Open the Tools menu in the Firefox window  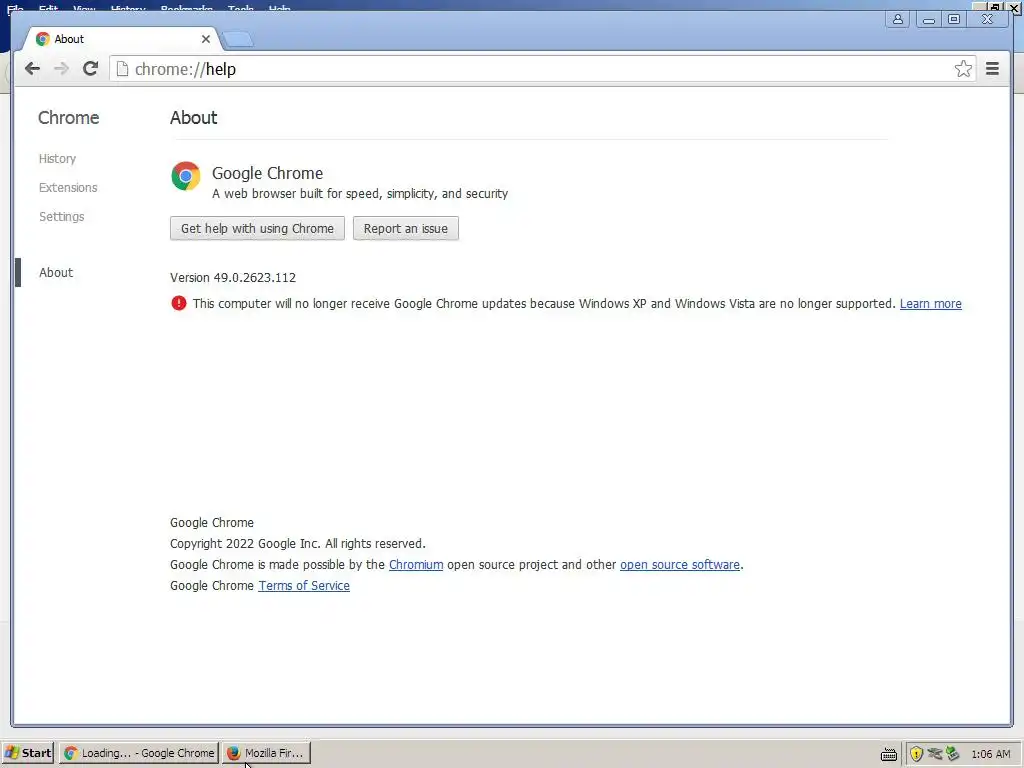point(240,8)
